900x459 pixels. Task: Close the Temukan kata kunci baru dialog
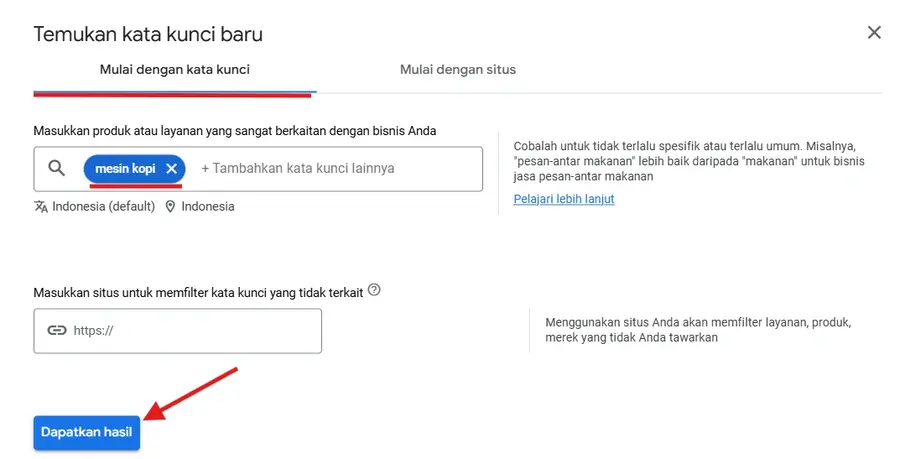click(x=874, y=32)
